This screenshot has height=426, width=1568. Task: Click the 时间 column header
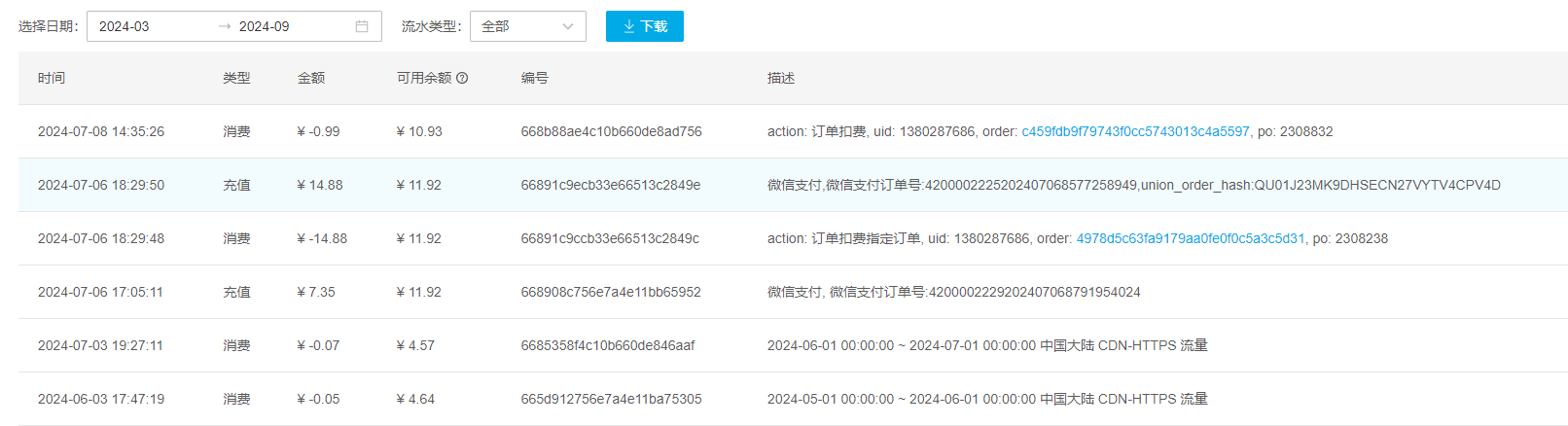52,78
